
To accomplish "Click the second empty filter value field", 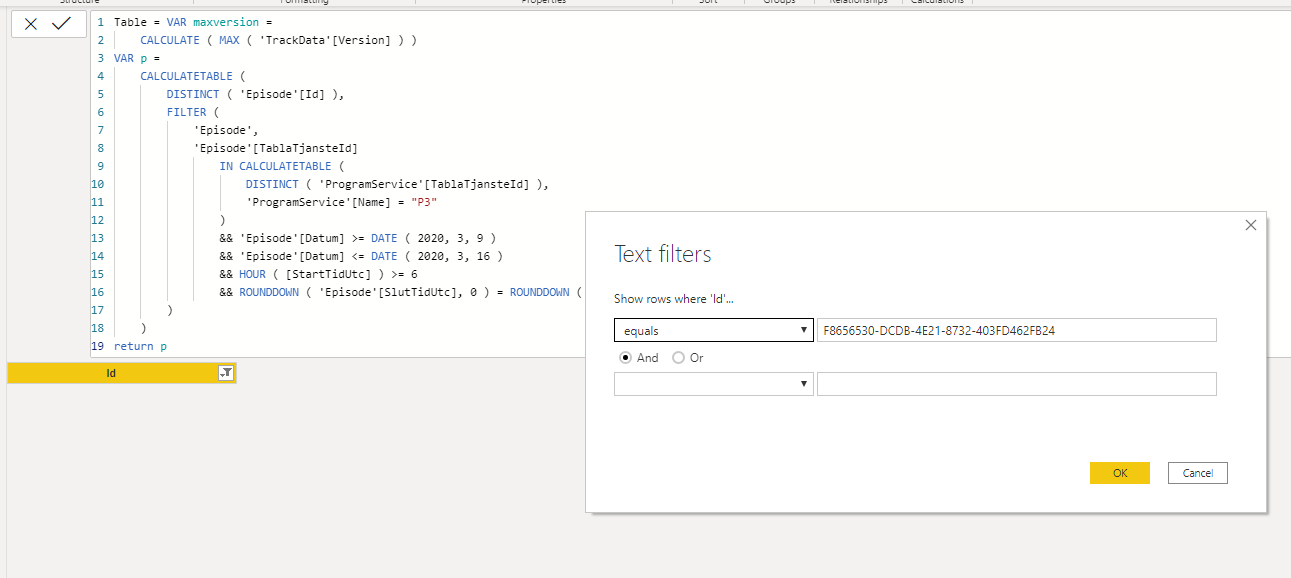I will (x=1016, y=384).
